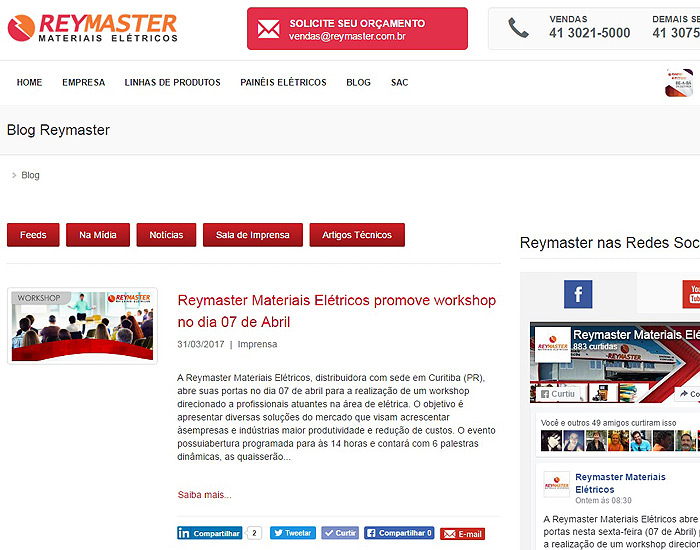Open the EMPRESA menu item
Image resolution: width=700 pixels, height=550 pixels.
click(83, 83)
